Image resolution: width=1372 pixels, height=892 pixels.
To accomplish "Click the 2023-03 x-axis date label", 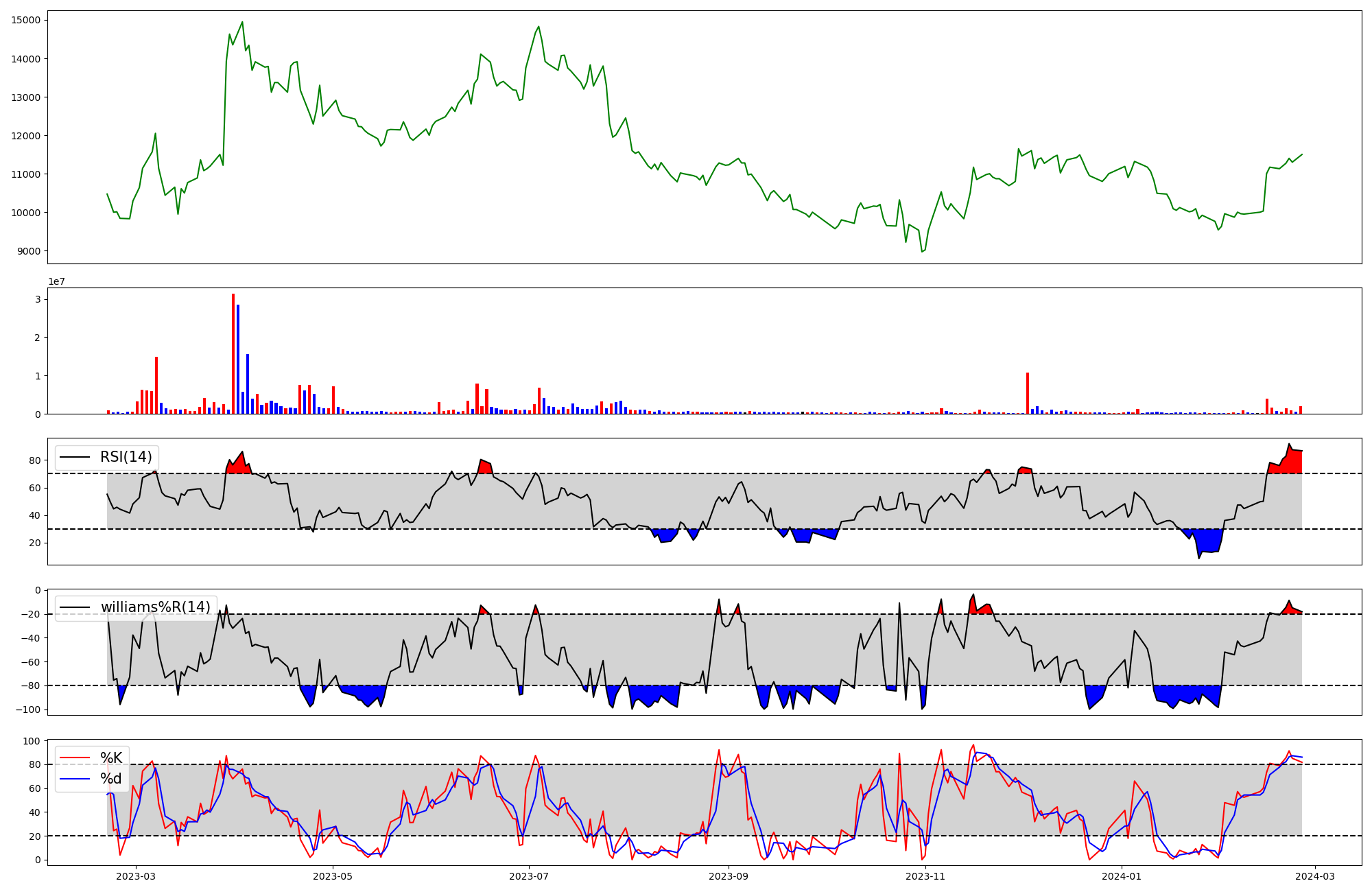I will (136, 876).
